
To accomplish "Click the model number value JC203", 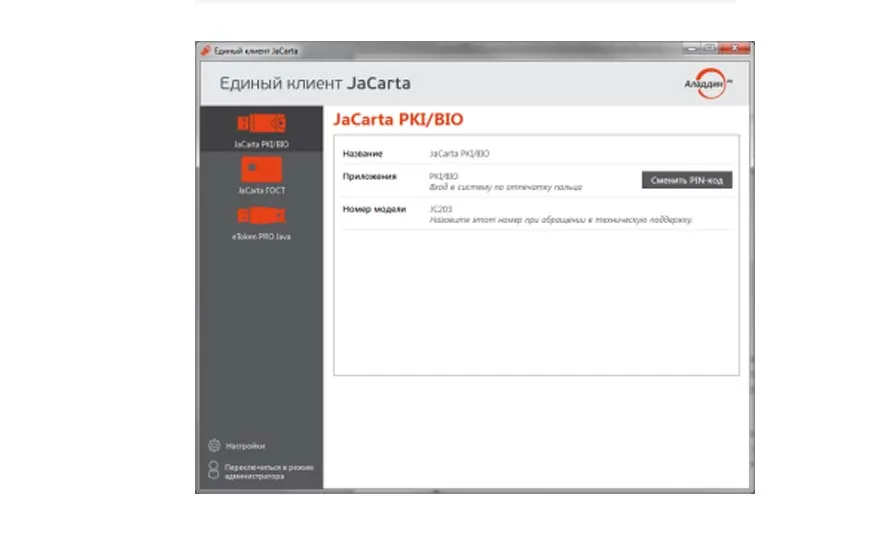I will pyautogui.click(x=441, y=209).
